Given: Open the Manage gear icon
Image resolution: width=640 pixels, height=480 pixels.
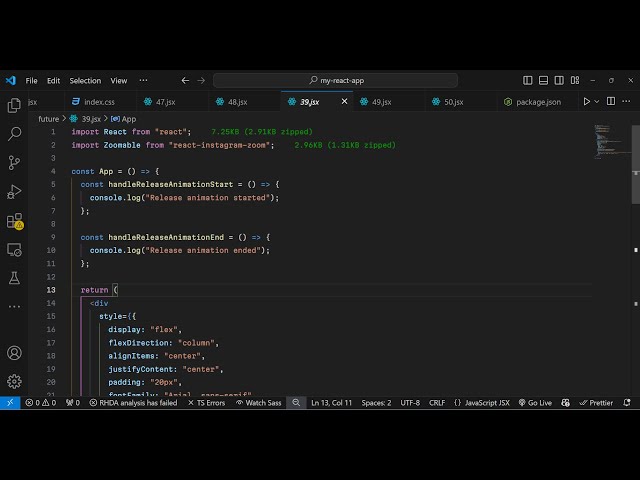Looking at the screenshot, I should point(14,381).
